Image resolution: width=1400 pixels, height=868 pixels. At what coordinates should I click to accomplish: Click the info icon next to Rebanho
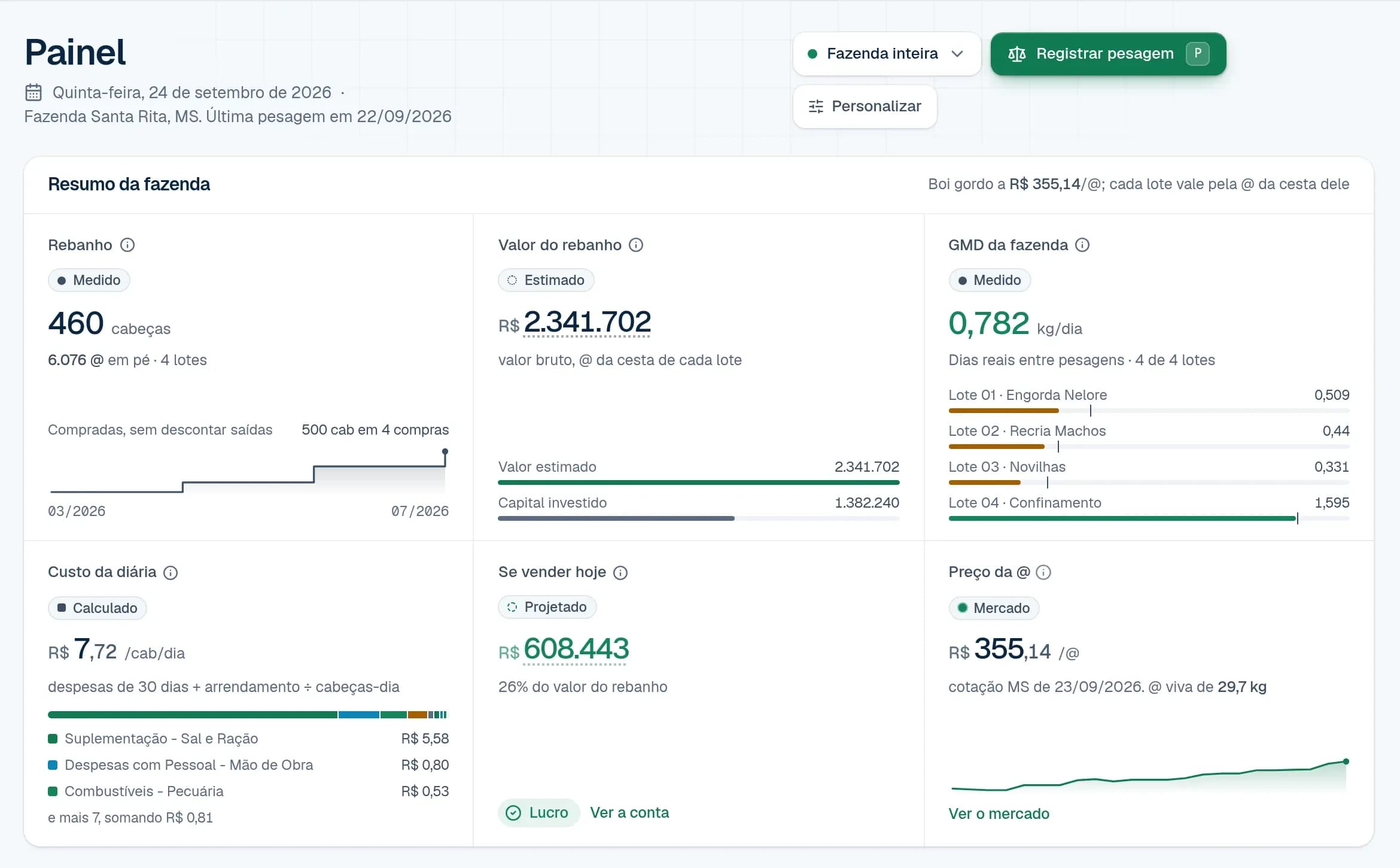[x=127, y=245]
